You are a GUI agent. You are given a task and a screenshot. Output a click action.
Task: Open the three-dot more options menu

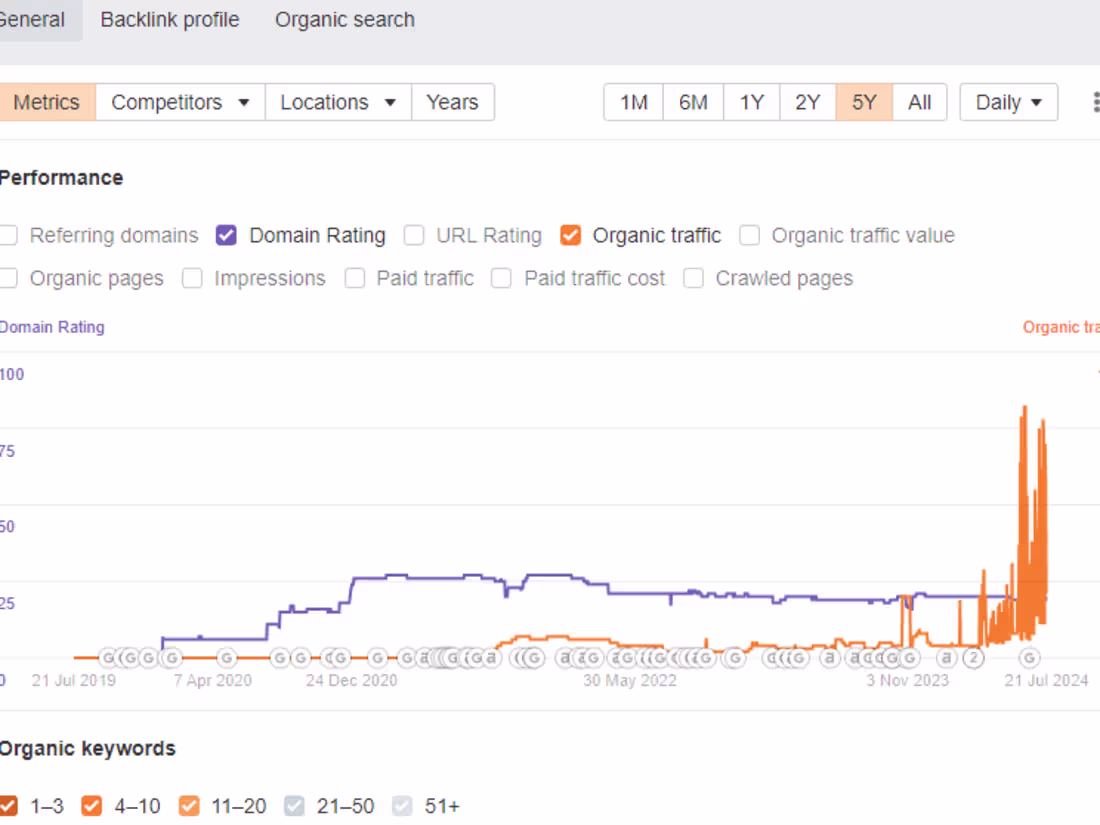(x=1095, y=102)
